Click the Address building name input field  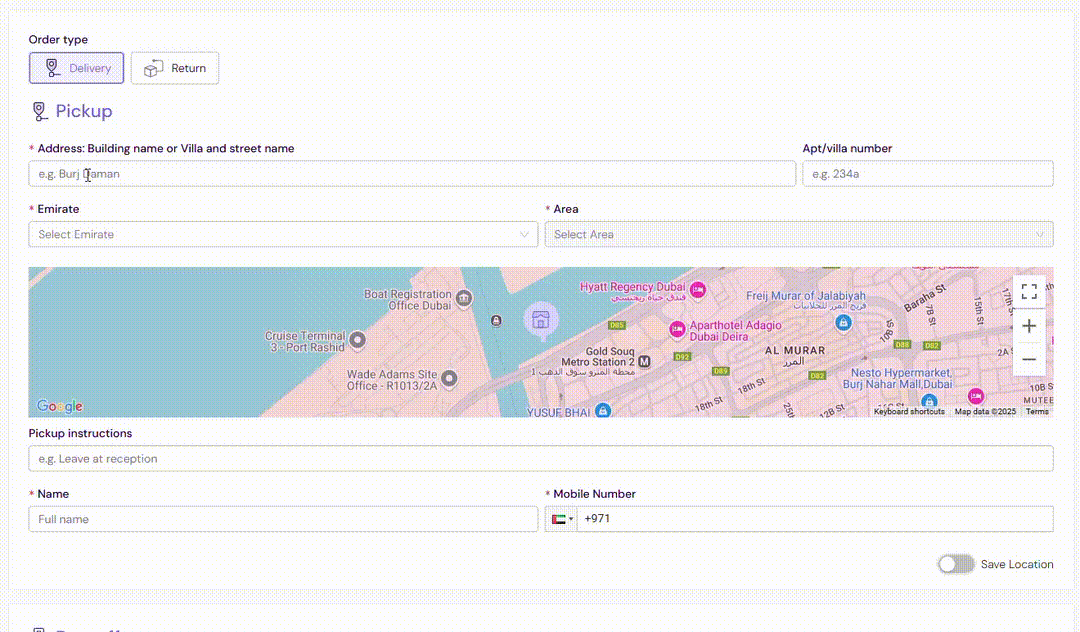pos(412,173)
